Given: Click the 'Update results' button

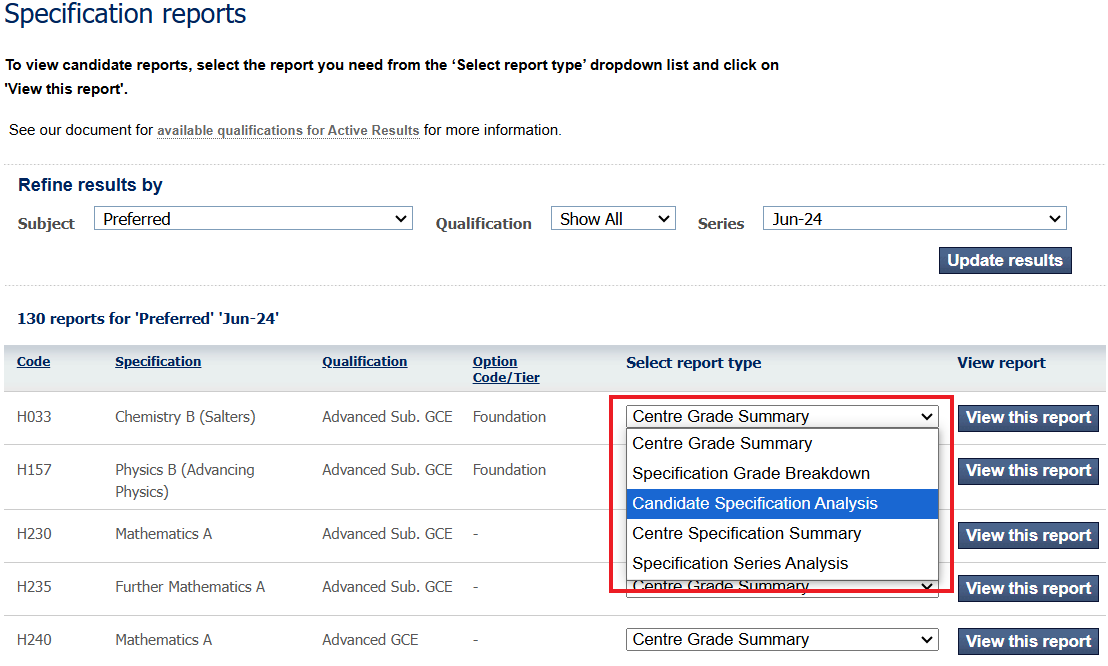Looking at the screenshot, I should click(x=1004, y=260).
